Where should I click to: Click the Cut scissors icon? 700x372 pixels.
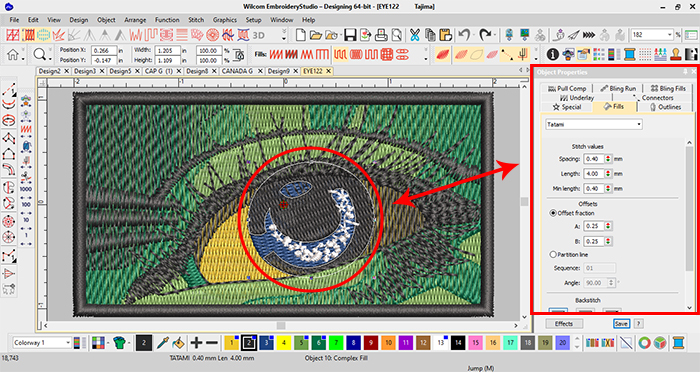click(415, 35)
